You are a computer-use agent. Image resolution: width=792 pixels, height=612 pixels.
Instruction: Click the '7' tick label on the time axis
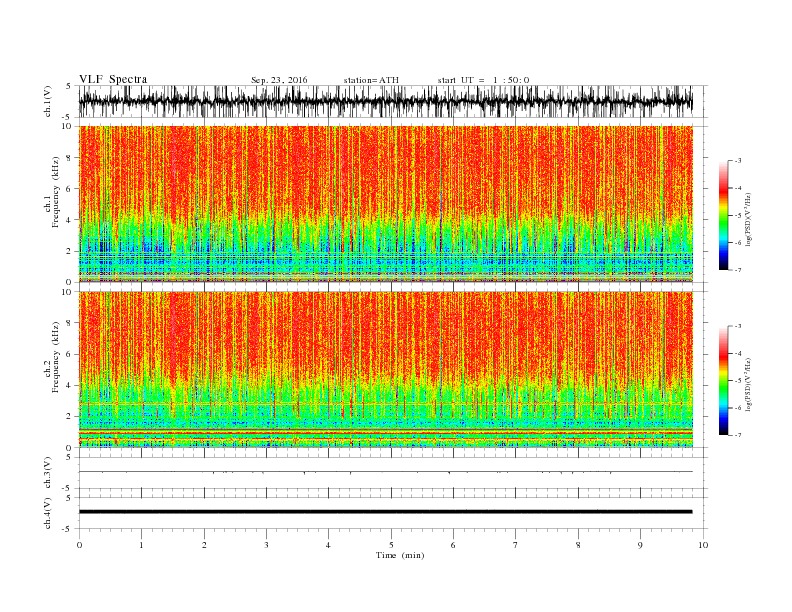[x=516, y=545]
